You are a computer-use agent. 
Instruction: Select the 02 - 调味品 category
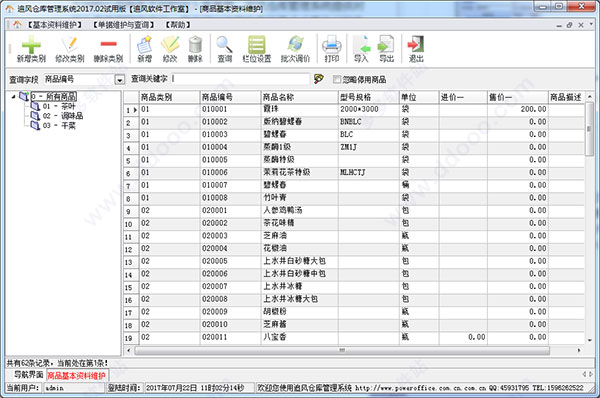[x=63, y=116]
